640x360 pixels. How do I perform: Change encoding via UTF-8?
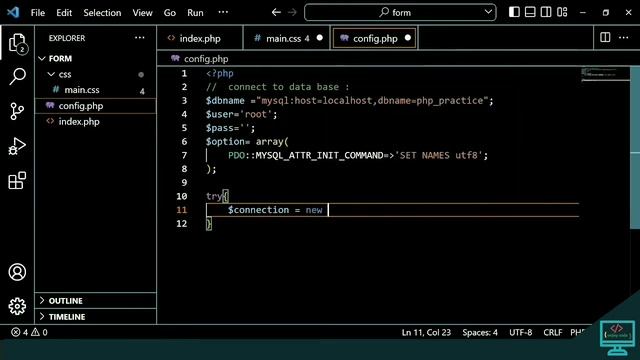coord(520,332)
